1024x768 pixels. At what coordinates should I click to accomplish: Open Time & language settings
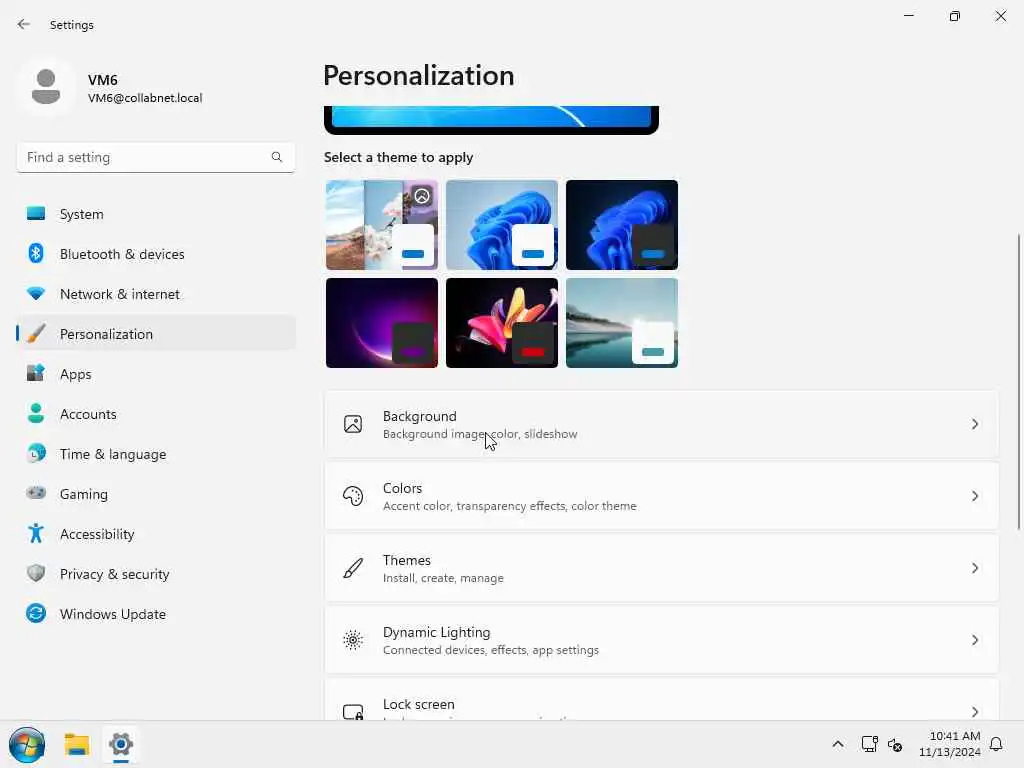coord(156,453)
